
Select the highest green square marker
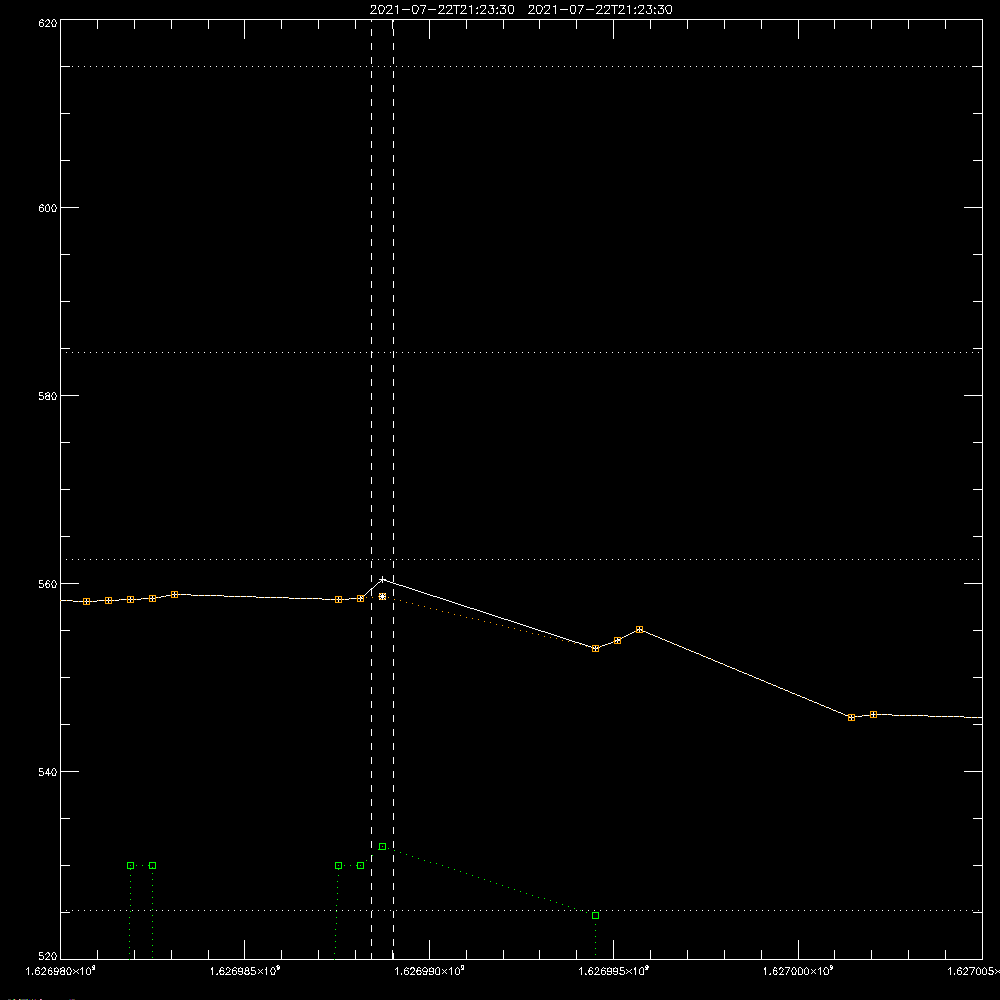[x=383, y=847]
